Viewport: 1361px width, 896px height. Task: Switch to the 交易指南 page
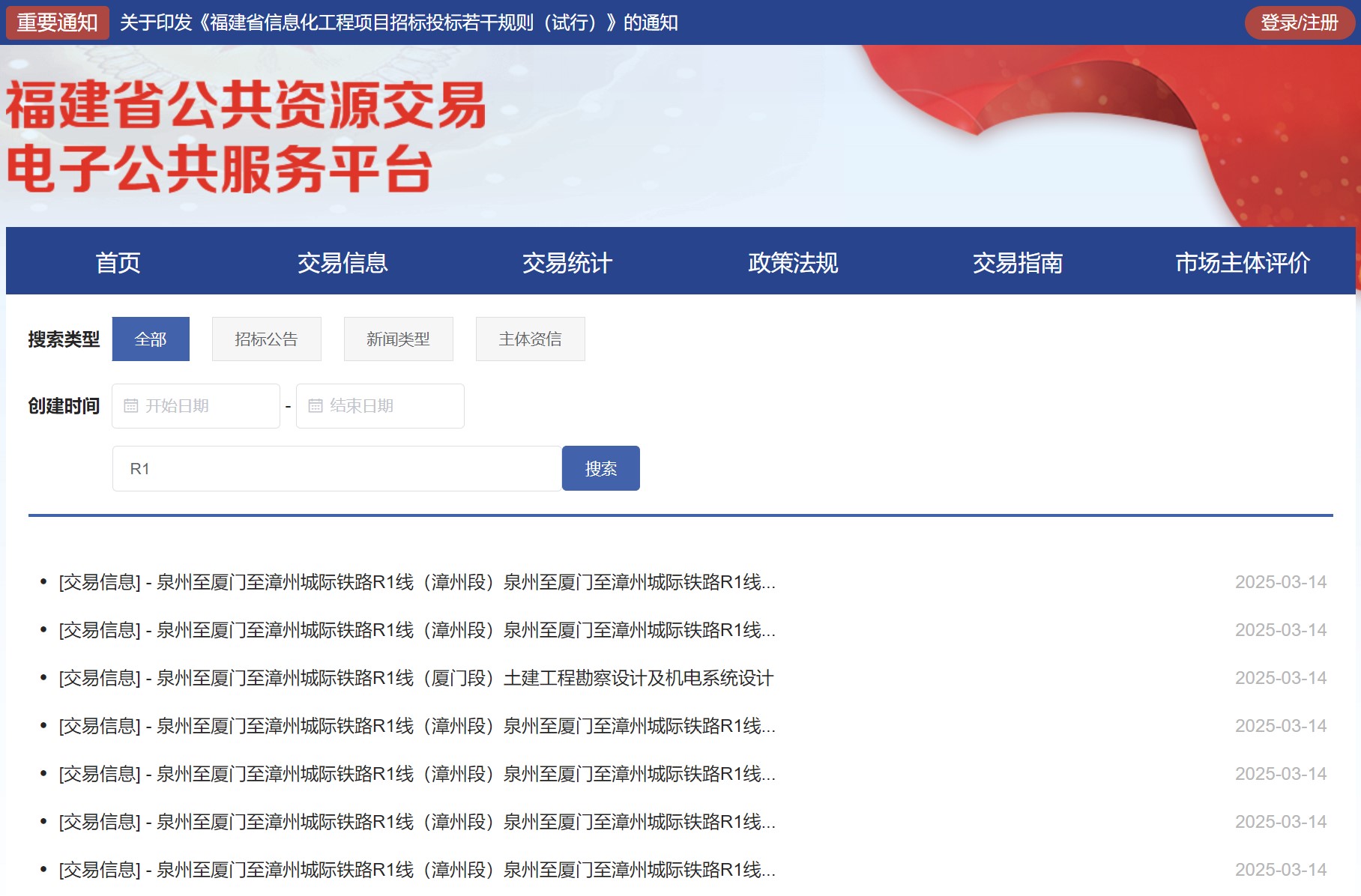pos(1017,263)
